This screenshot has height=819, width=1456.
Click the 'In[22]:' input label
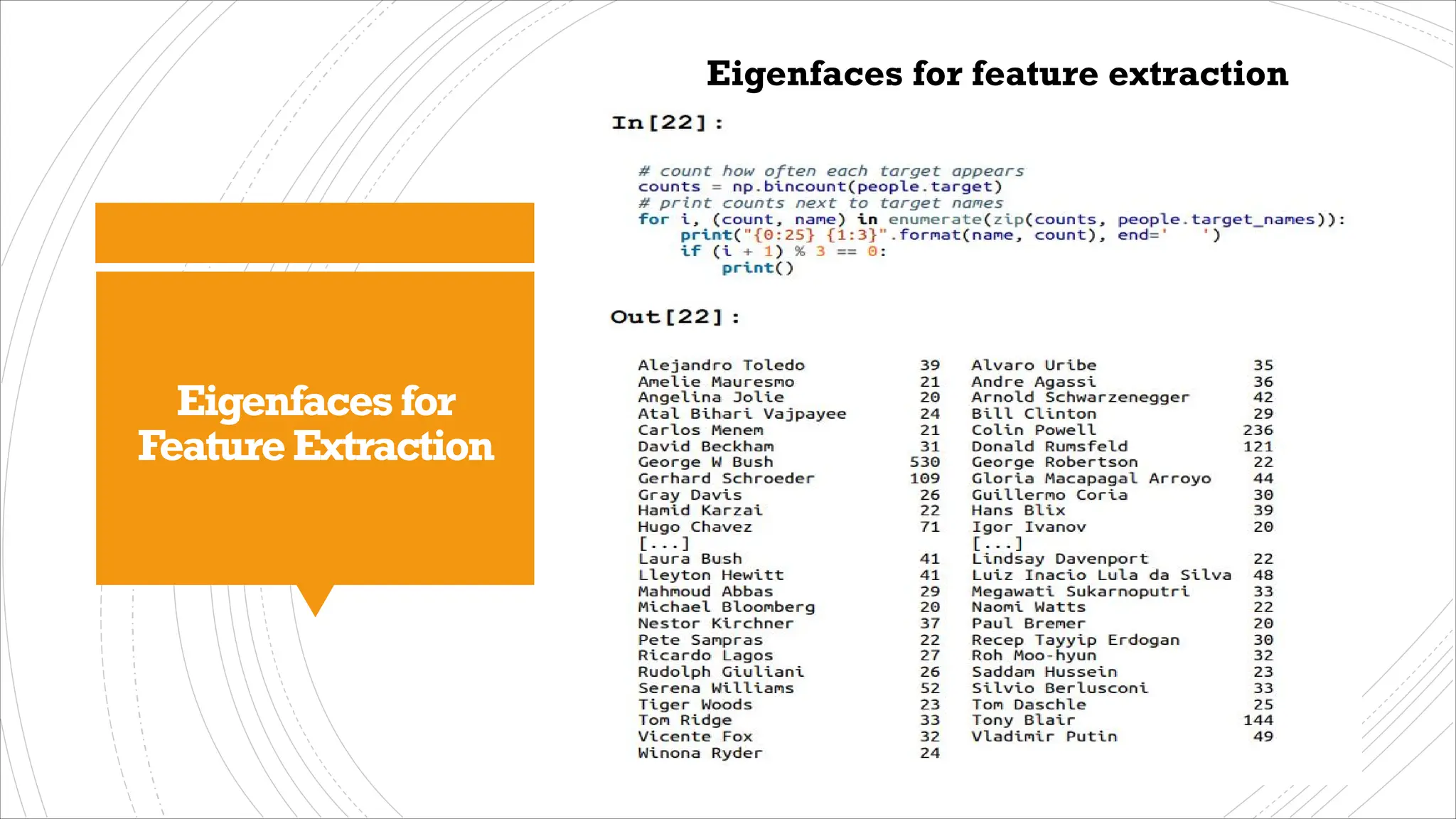(668, 123)
